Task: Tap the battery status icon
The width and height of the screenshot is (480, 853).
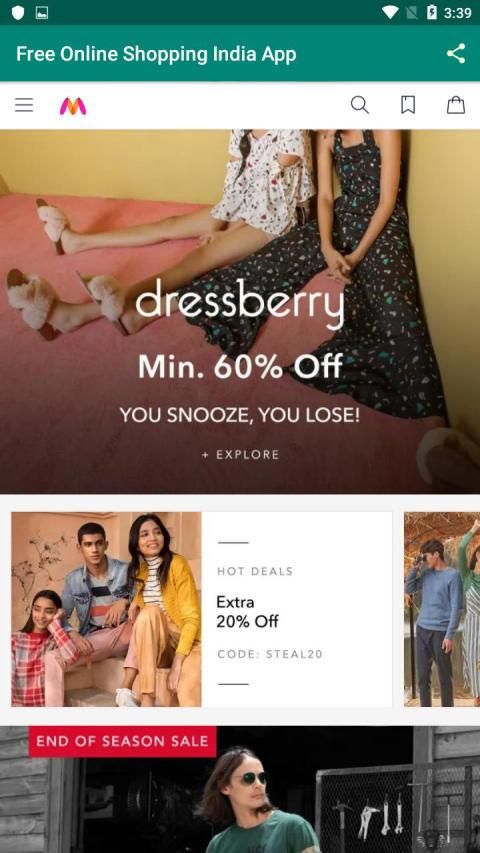Action: click(x=432, y=13)
